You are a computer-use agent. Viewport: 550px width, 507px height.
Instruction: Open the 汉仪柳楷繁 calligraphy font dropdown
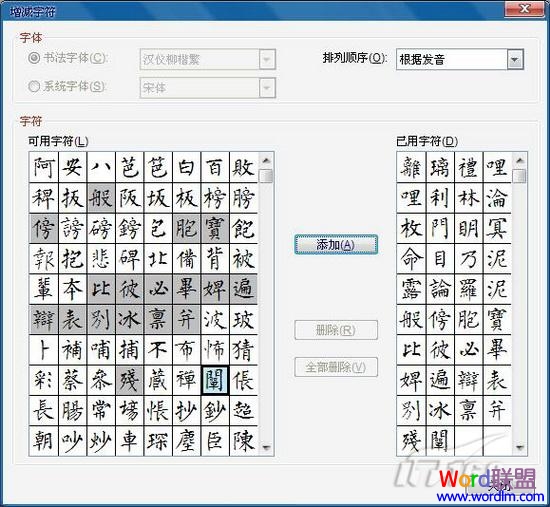tap(267, 59)
